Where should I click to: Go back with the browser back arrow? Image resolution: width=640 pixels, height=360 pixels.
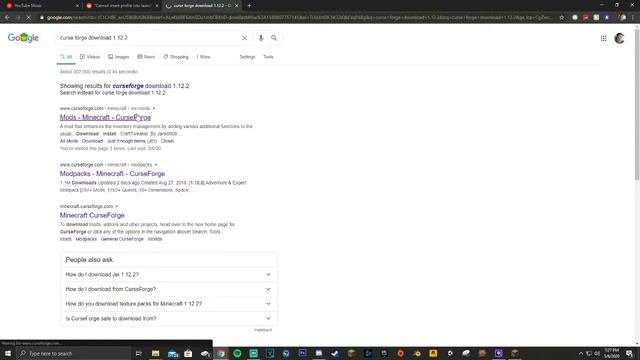7,18
